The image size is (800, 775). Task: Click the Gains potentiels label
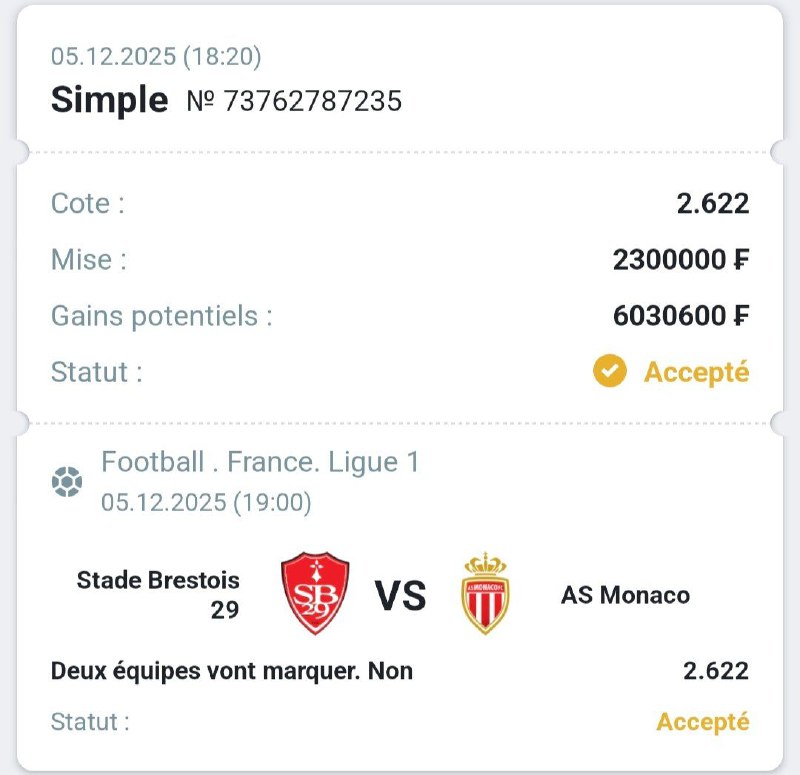click(x=162, y=316)
